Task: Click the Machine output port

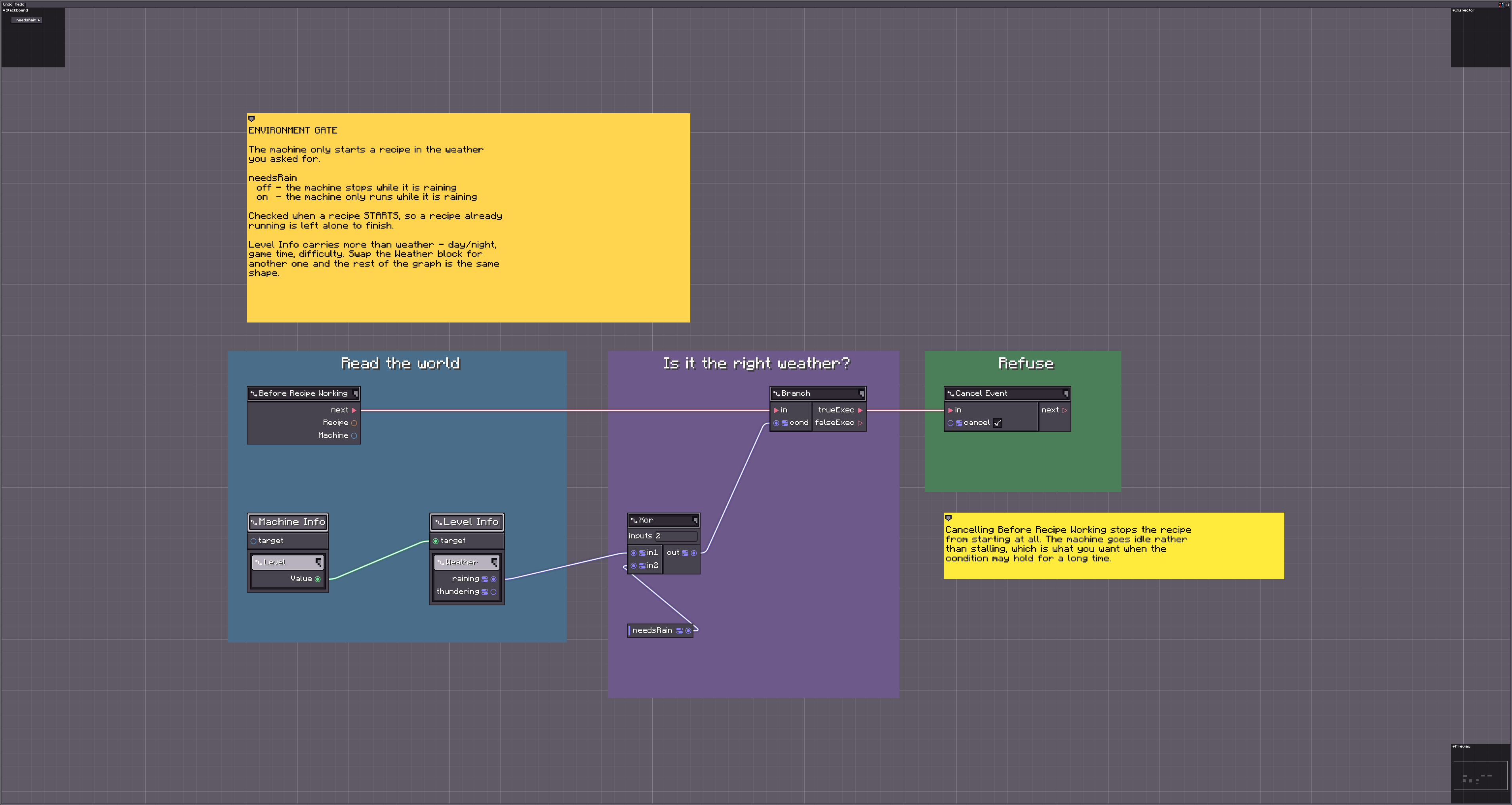Action: (354, 436)
